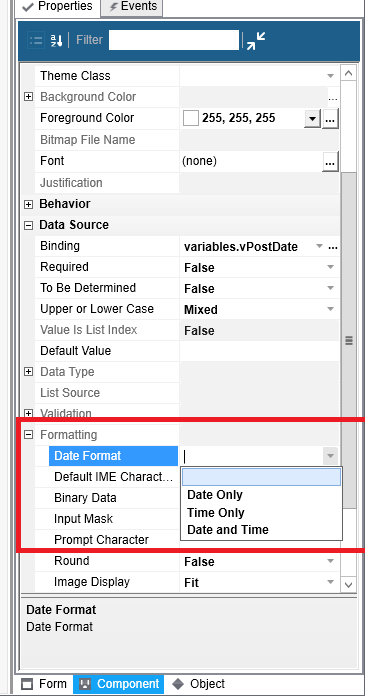Switch to the Events tab
This screenshot has width=365, height=696.
[x=132, y=7]
